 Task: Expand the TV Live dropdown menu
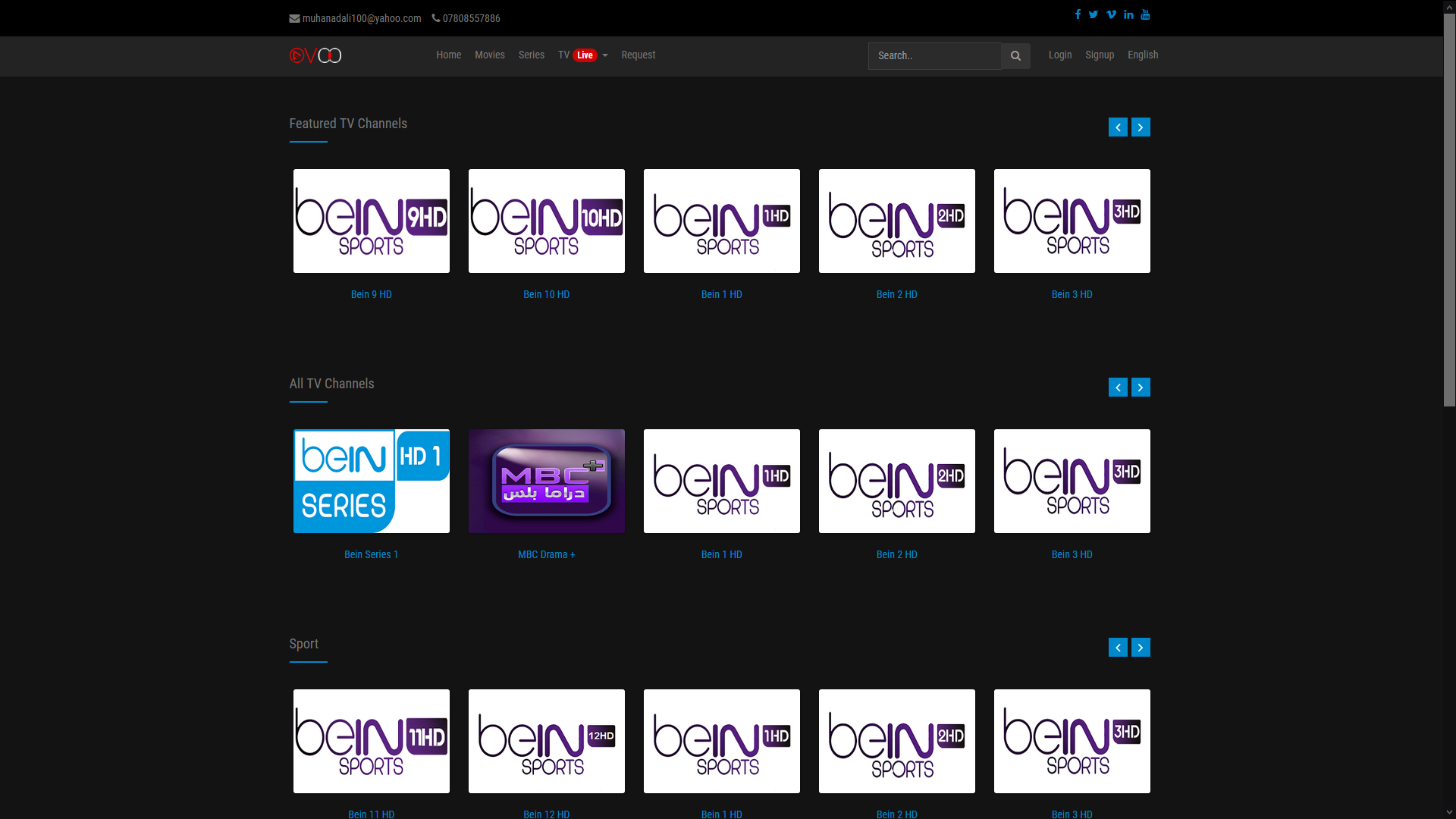point(582,55)
